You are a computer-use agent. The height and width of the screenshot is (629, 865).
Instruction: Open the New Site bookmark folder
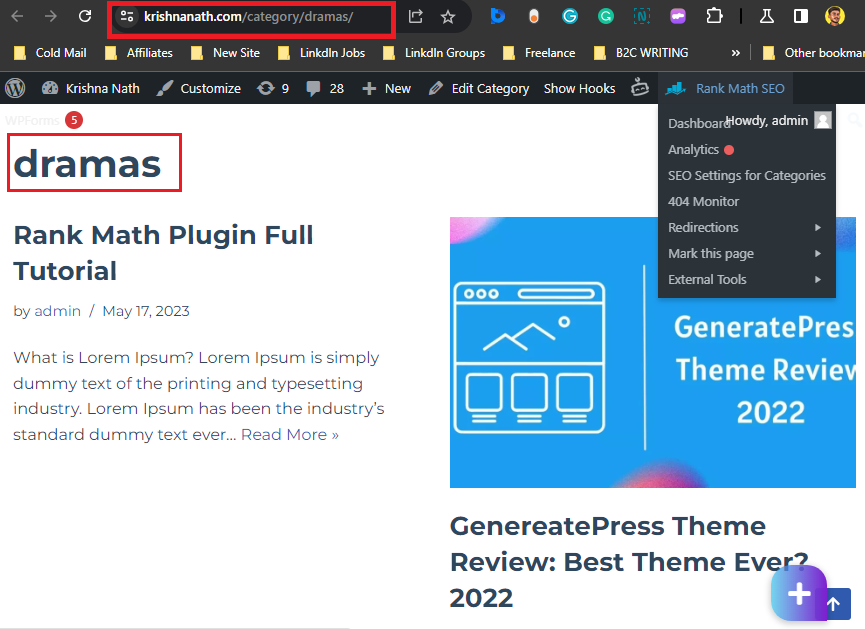225,53
